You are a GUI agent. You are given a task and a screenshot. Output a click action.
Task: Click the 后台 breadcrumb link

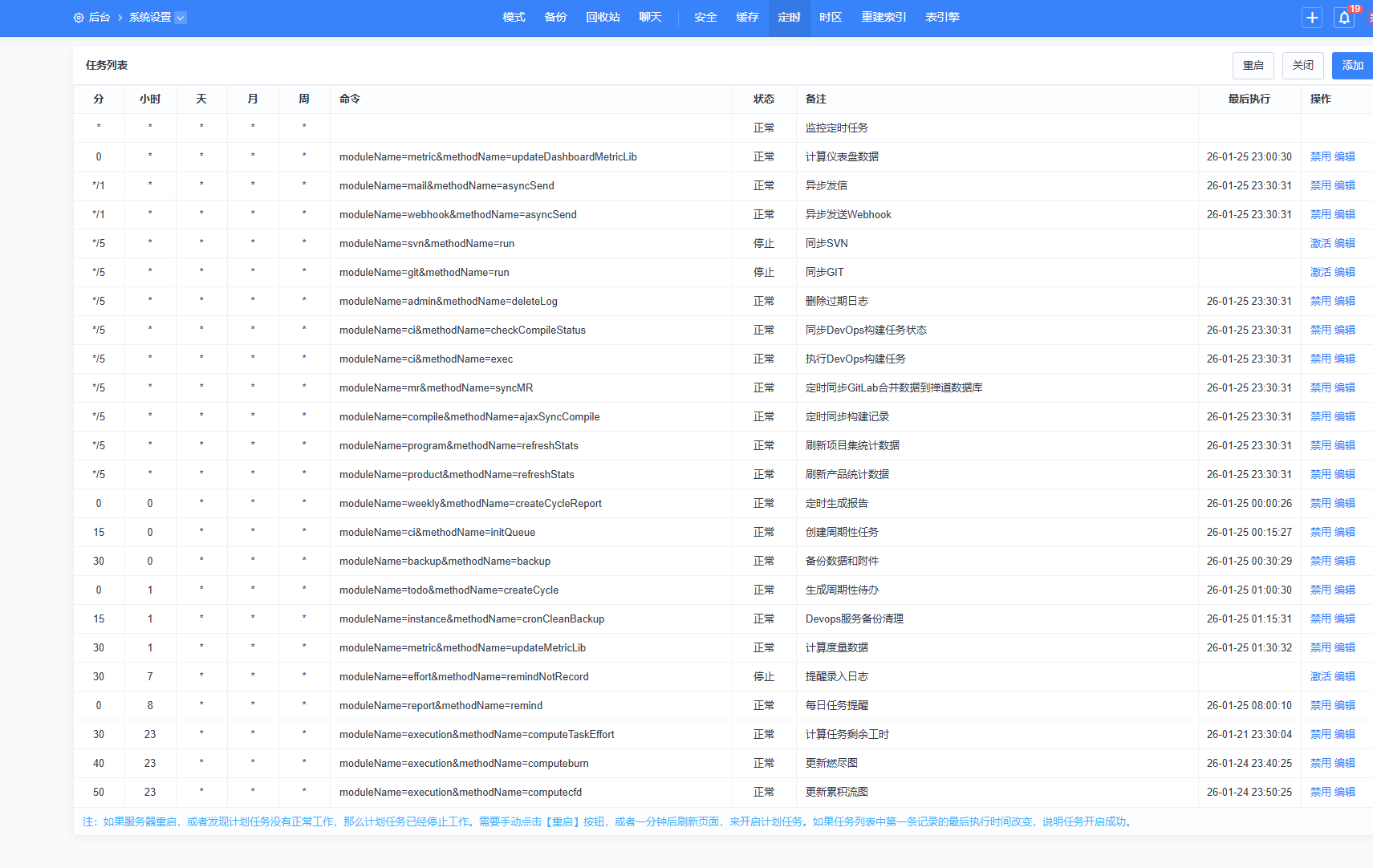tap(100, 18)
